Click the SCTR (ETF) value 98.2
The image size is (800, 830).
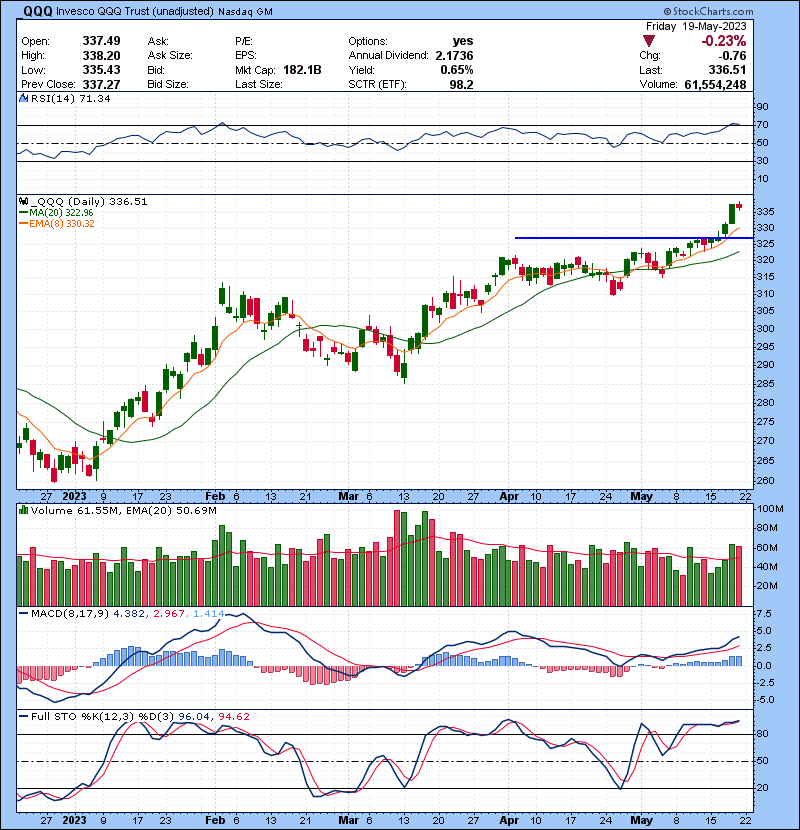click(461, 85)
